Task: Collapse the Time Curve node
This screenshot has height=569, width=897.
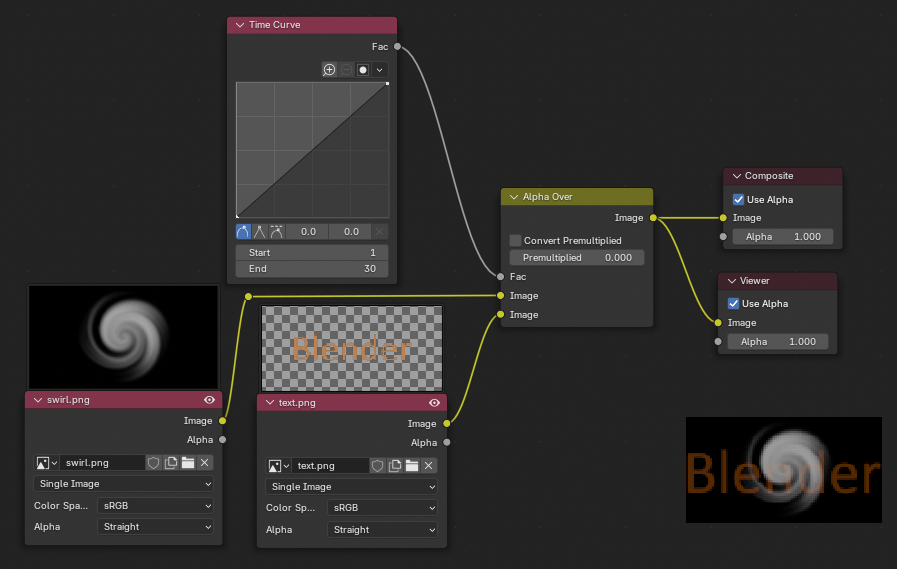Action: pyautogui.click(x=240, y=25)
